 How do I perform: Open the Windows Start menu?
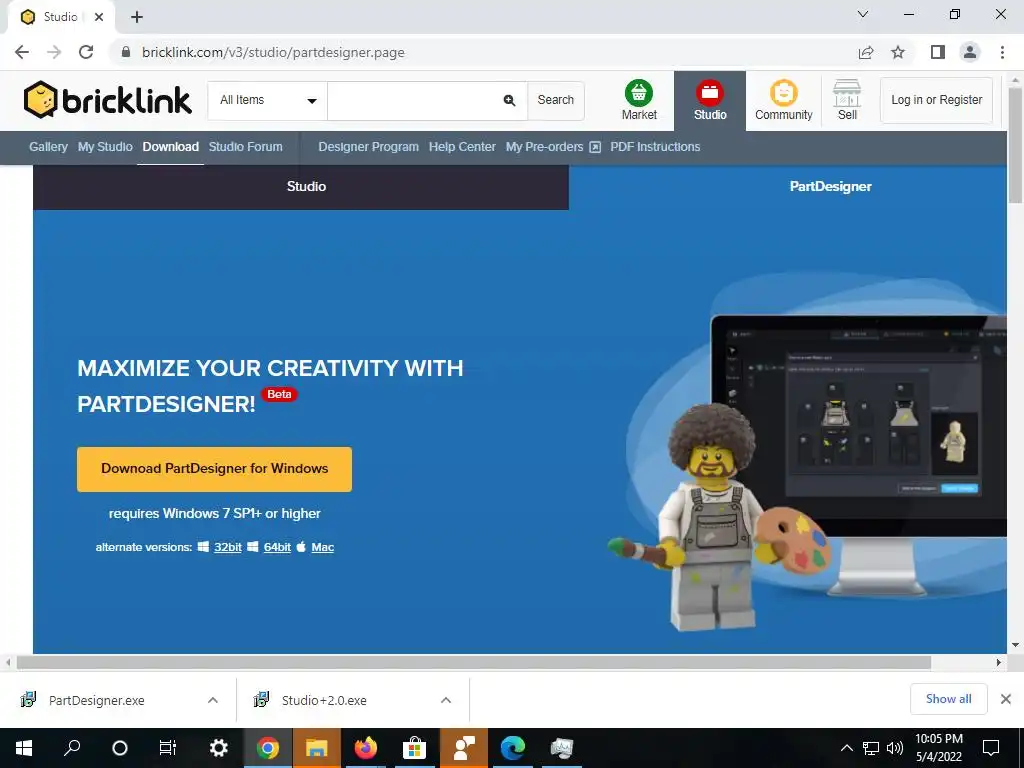pyautogui.click(x=24, y=748)
